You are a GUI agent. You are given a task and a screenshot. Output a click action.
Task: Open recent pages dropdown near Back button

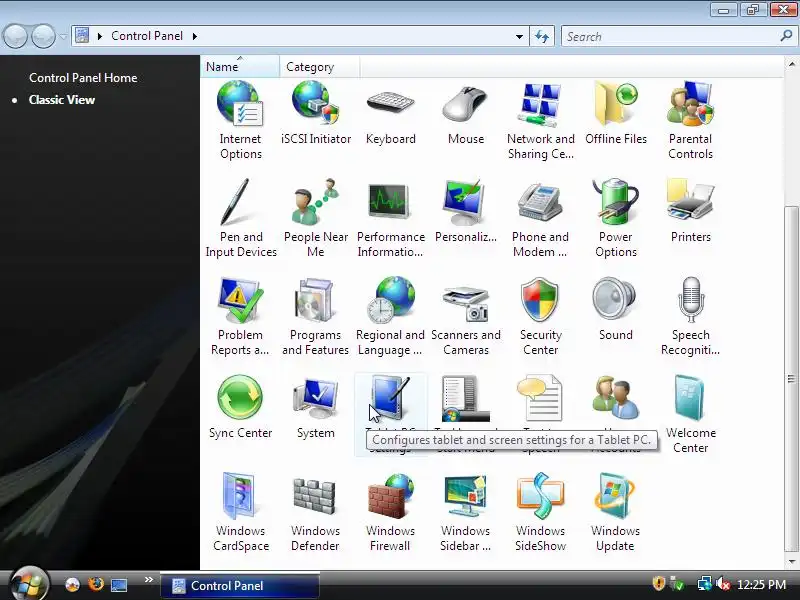point(63,36)
